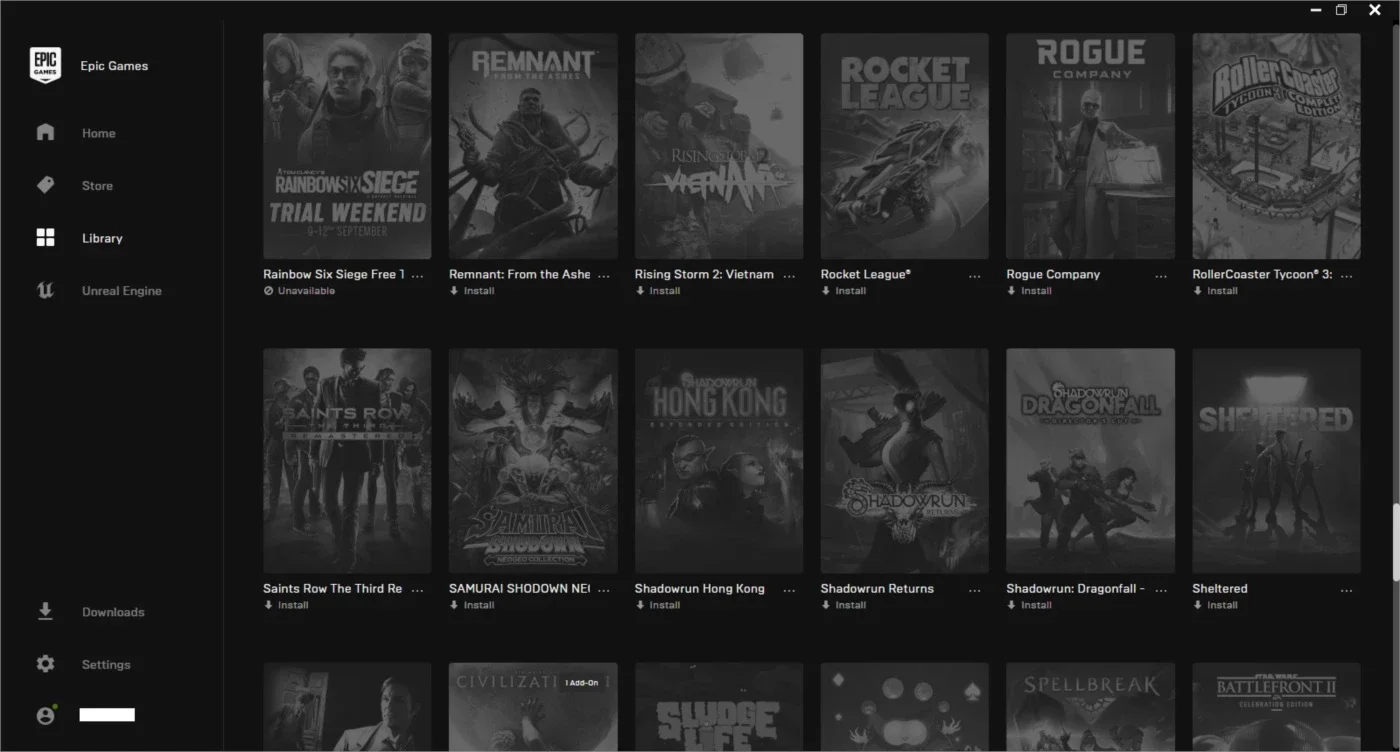Click the Epic Games logo icon
The image size is (1400, 752).
coord(45,66)
